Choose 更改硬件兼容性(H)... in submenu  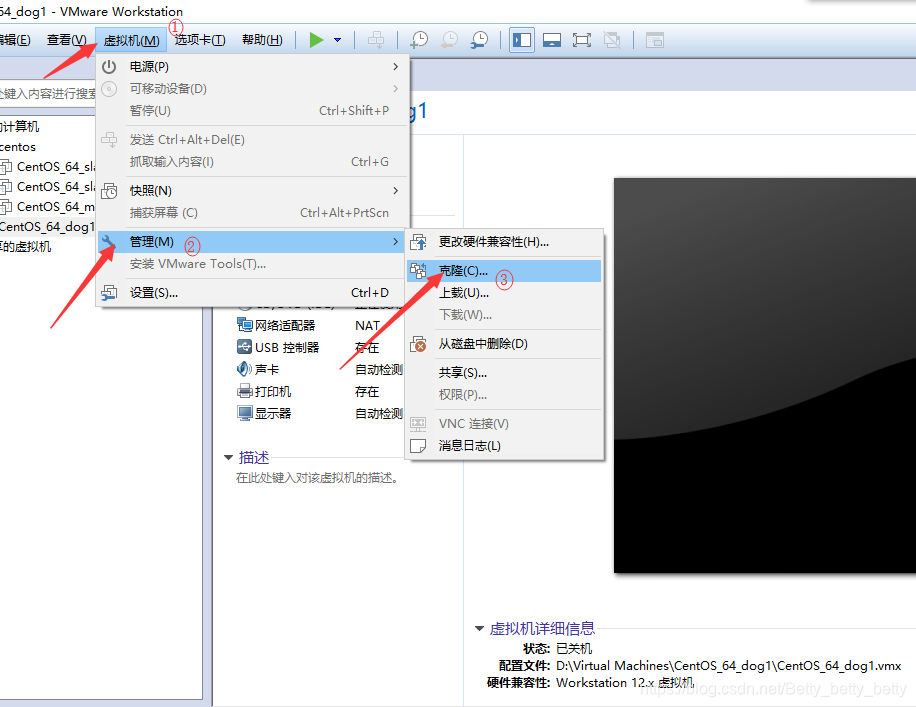click(x=504, y=242)
